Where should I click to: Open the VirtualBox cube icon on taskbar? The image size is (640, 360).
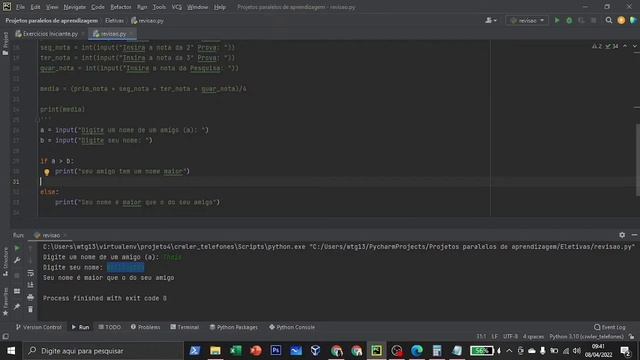[x=316, y=351]
